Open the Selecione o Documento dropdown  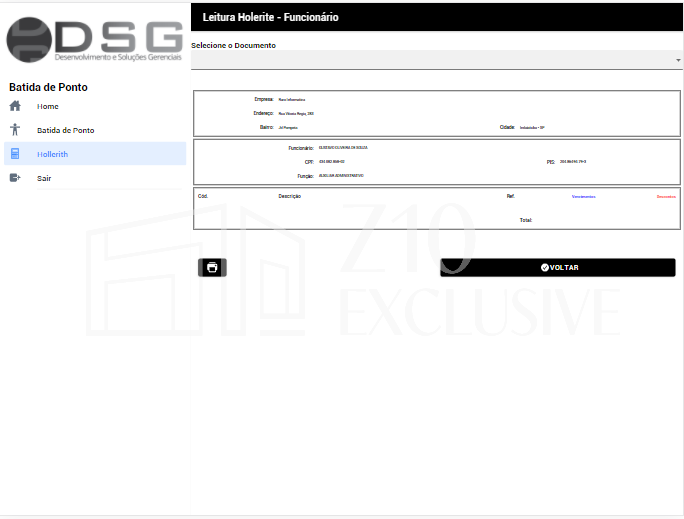coord(430,60)
